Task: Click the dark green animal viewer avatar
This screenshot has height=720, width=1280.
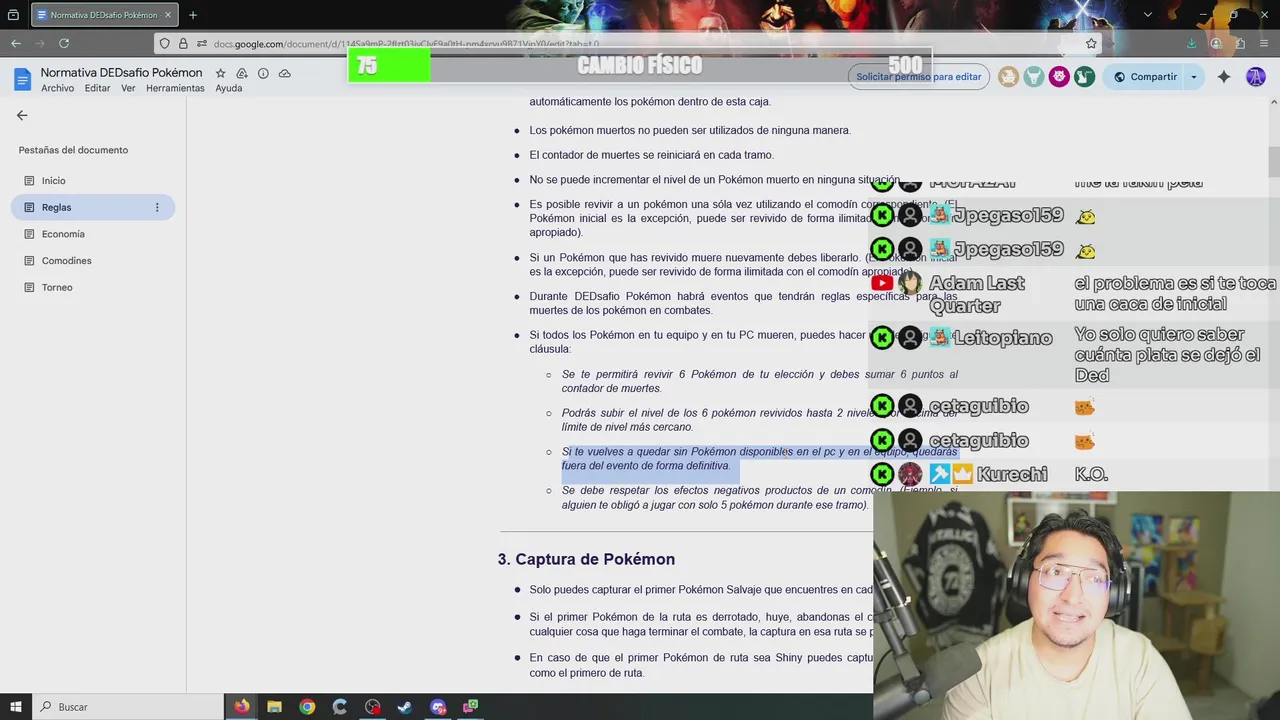Action: pos(1084,77)
